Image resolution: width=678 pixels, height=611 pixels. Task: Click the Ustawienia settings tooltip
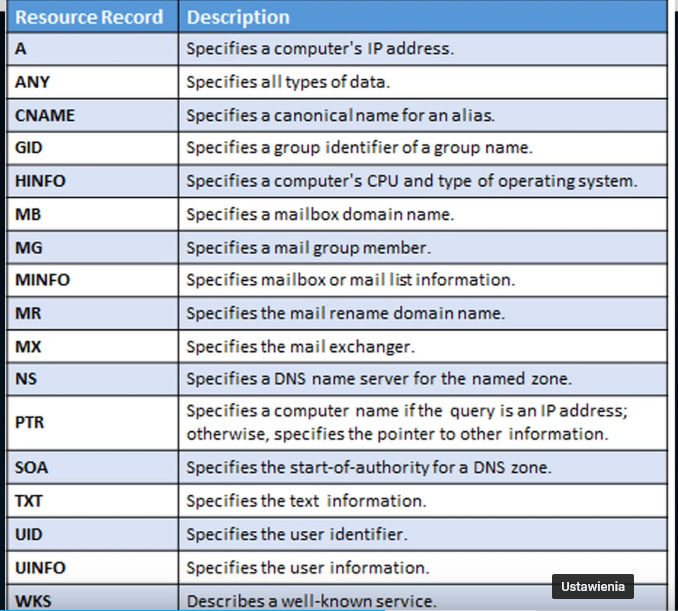pos(592,586)
